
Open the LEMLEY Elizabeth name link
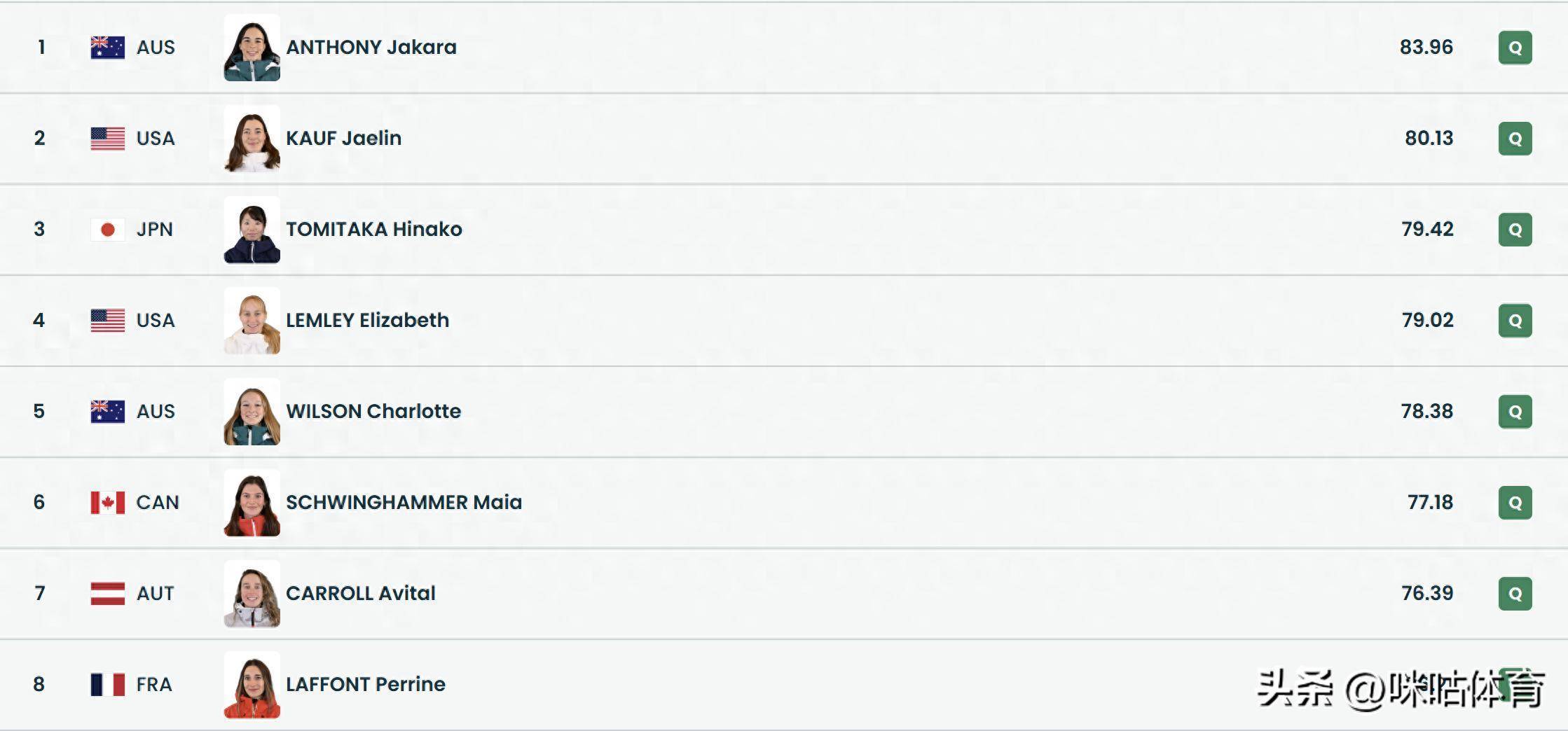[367, 321]
